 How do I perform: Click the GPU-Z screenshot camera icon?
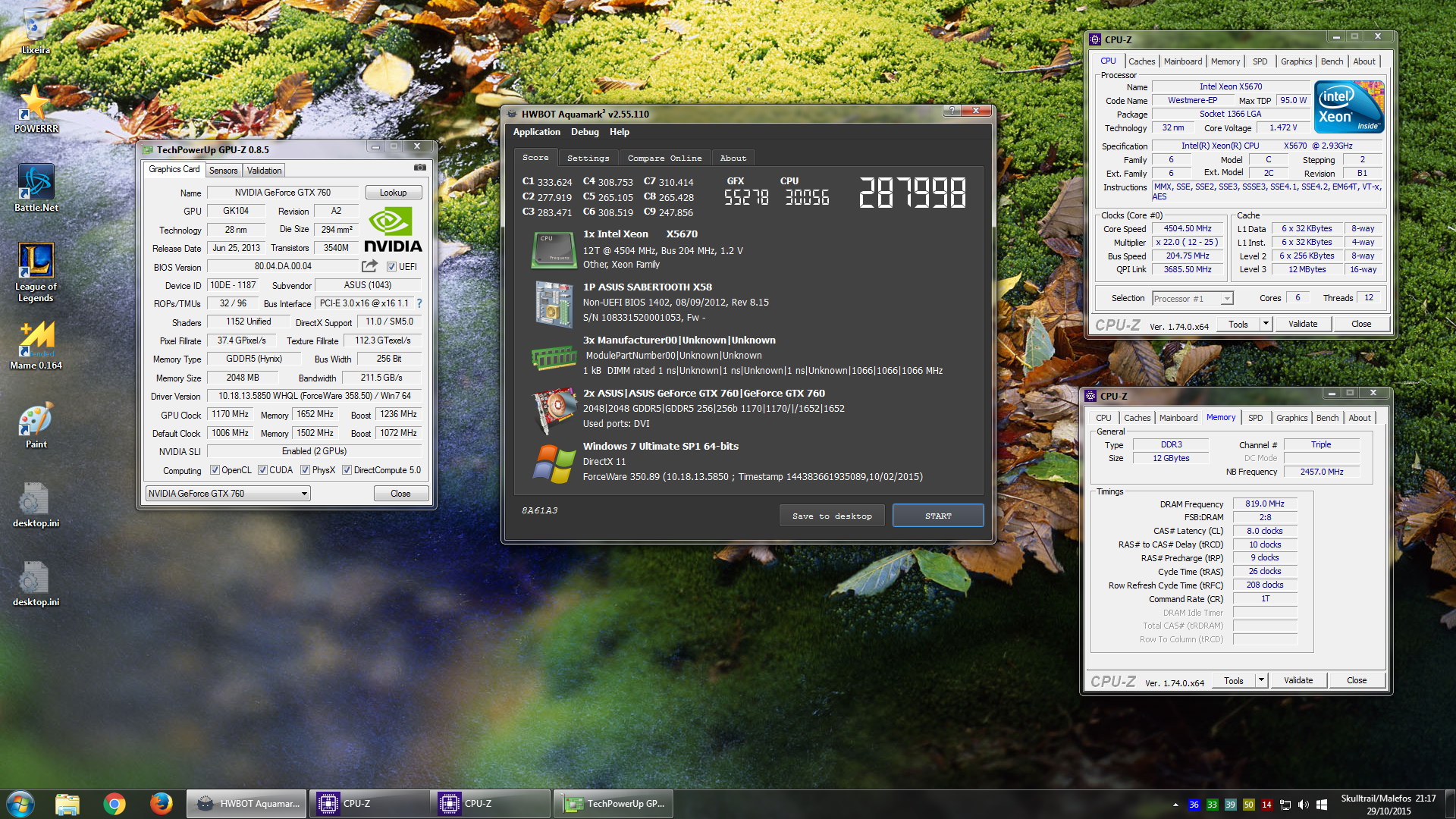point(419,168)
